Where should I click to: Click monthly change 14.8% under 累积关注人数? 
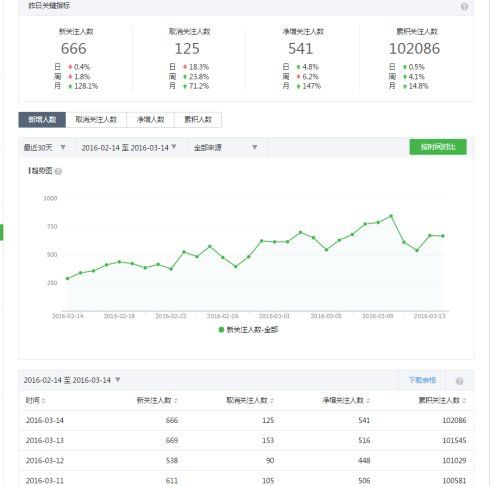[418, 86]
